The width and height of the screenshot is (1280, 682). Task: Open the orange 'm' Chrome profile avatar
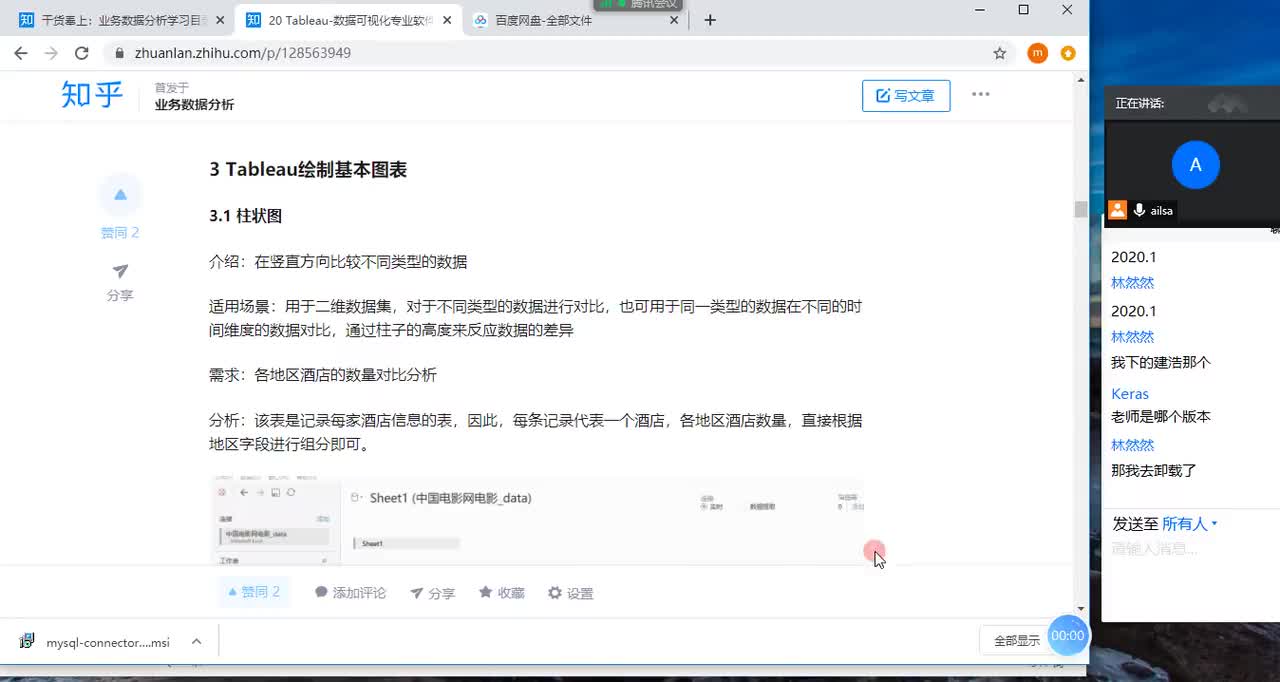(x=1037, y=53)
